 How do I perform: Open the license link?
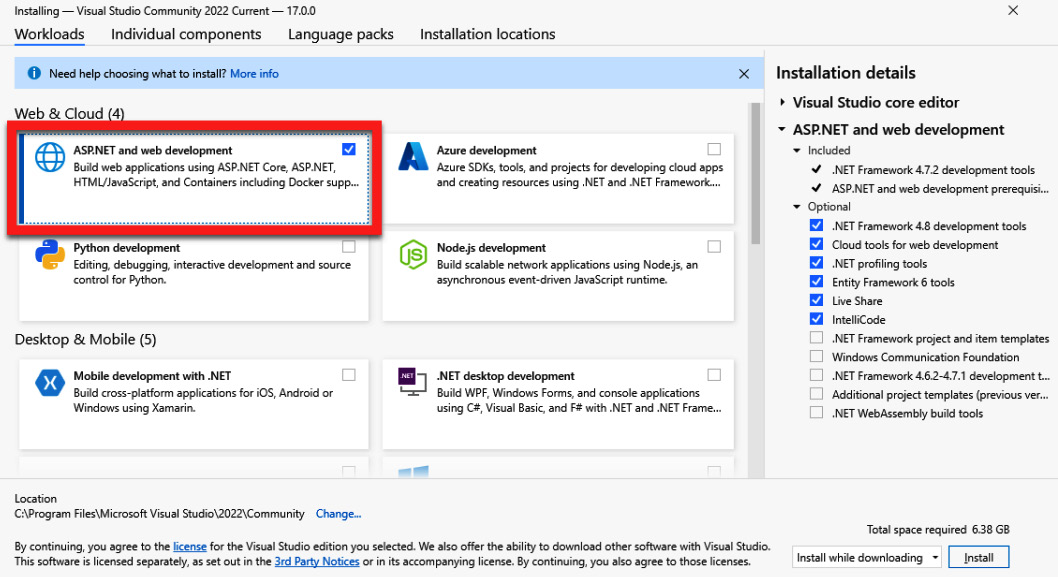(190, 546)
